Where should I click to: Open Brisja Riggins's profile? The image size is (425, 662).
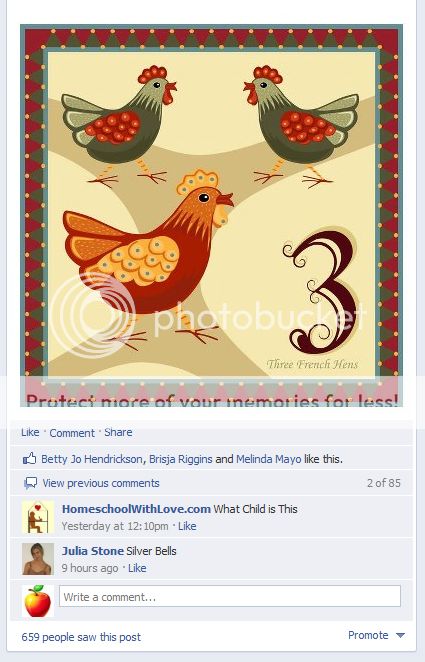coord(181,459)
